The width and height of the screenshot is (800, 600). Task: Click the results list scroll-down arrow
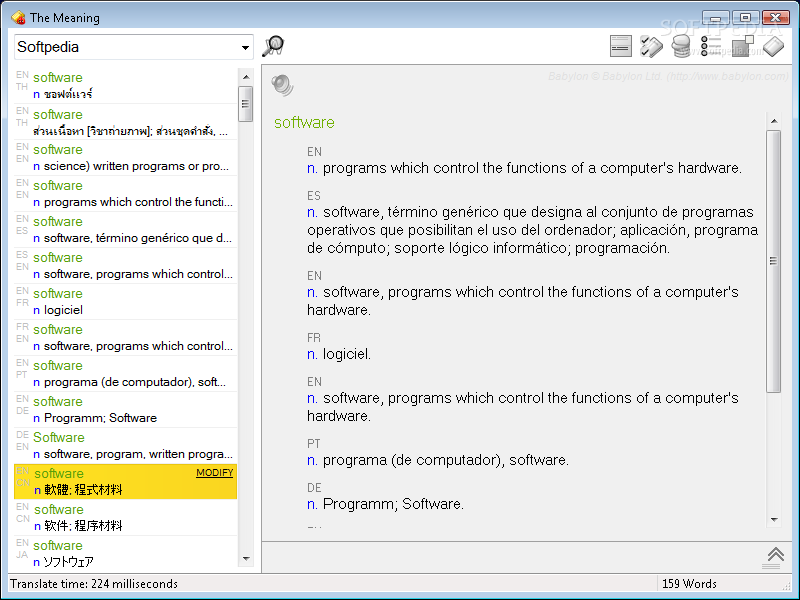[x=246, y=559]
